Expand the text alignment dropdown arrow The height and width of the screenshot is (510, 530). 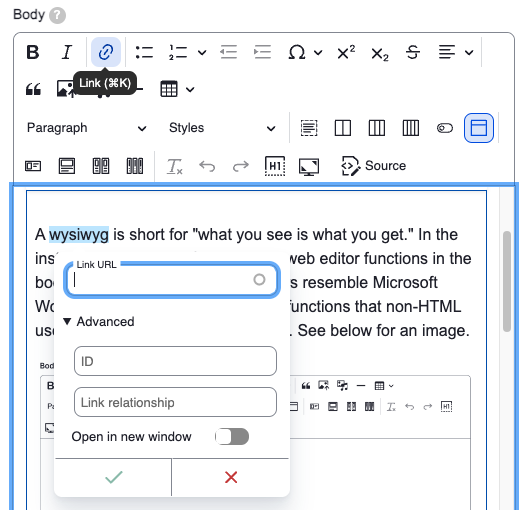click(x=469, y=53)
